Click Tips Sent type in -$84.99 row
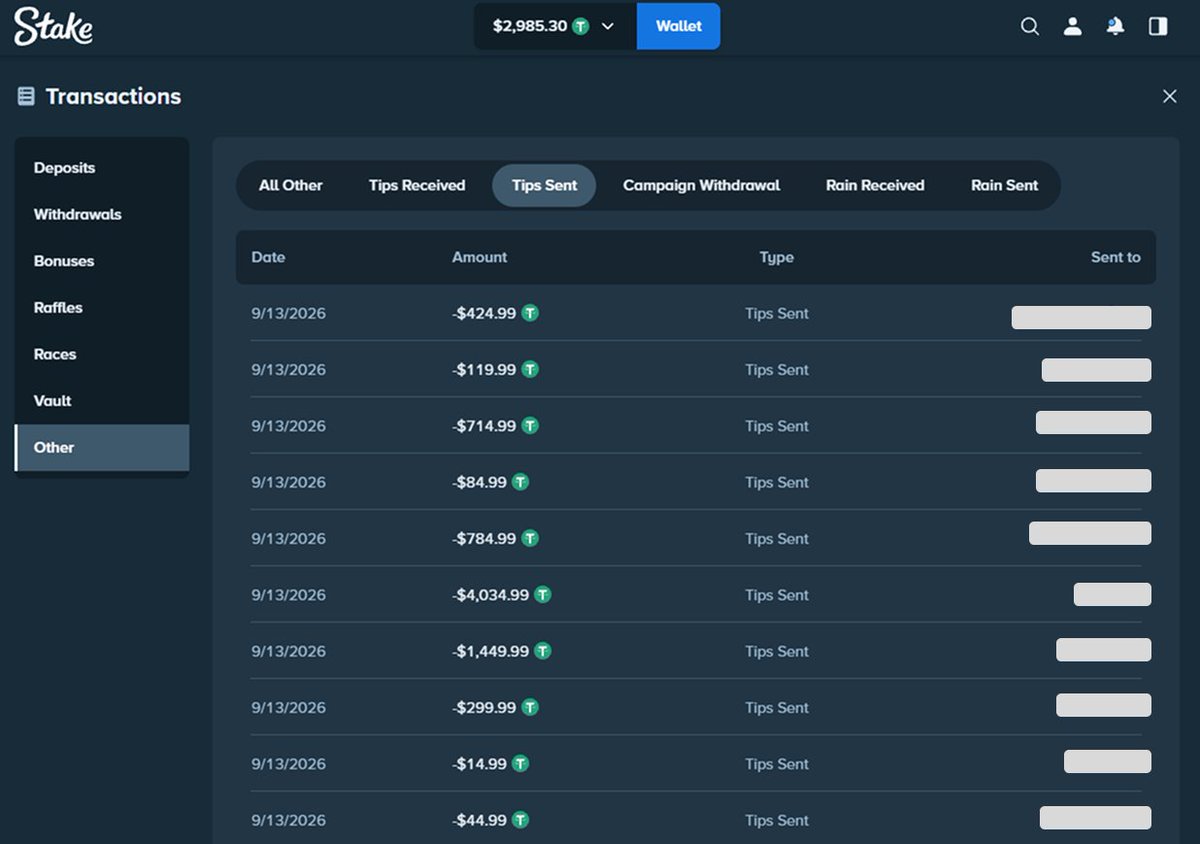 point(776,482)
